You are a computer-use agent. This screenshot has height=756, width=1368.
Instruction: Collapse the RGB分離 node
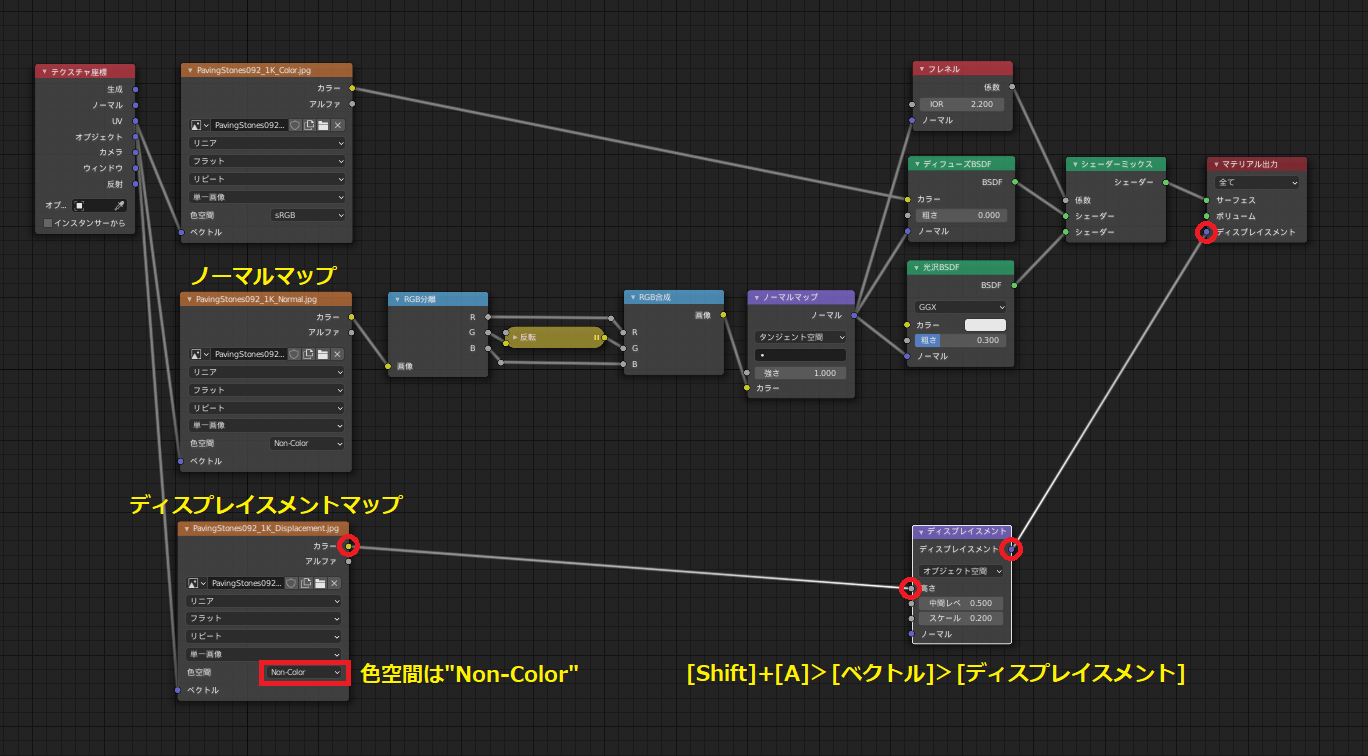pos(396,299)
